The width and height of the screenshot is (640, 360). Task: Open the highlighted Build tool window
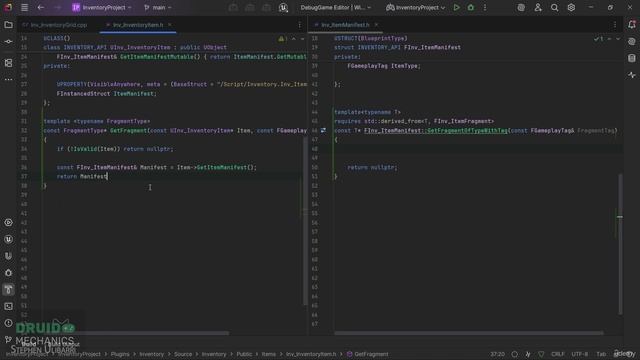tap(8, 289)
